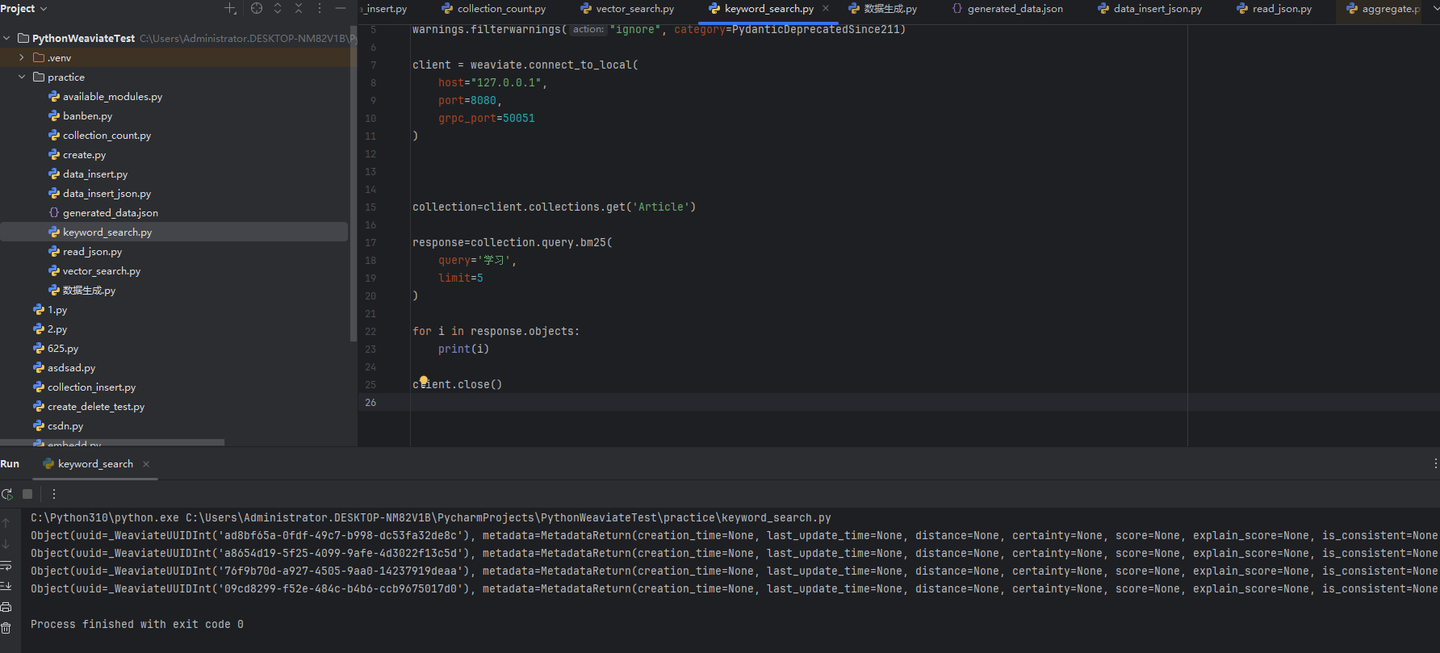Stop the running process in the Run panel
The height and width of the screenshot is (653, 1440).
[x=28, y=493]
